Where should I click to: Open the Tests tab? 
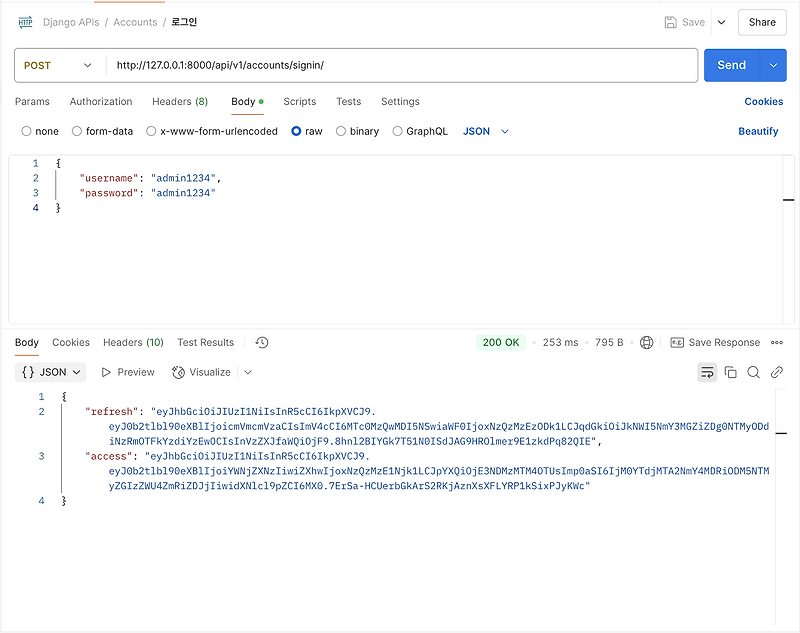click(x=348, y=102)
